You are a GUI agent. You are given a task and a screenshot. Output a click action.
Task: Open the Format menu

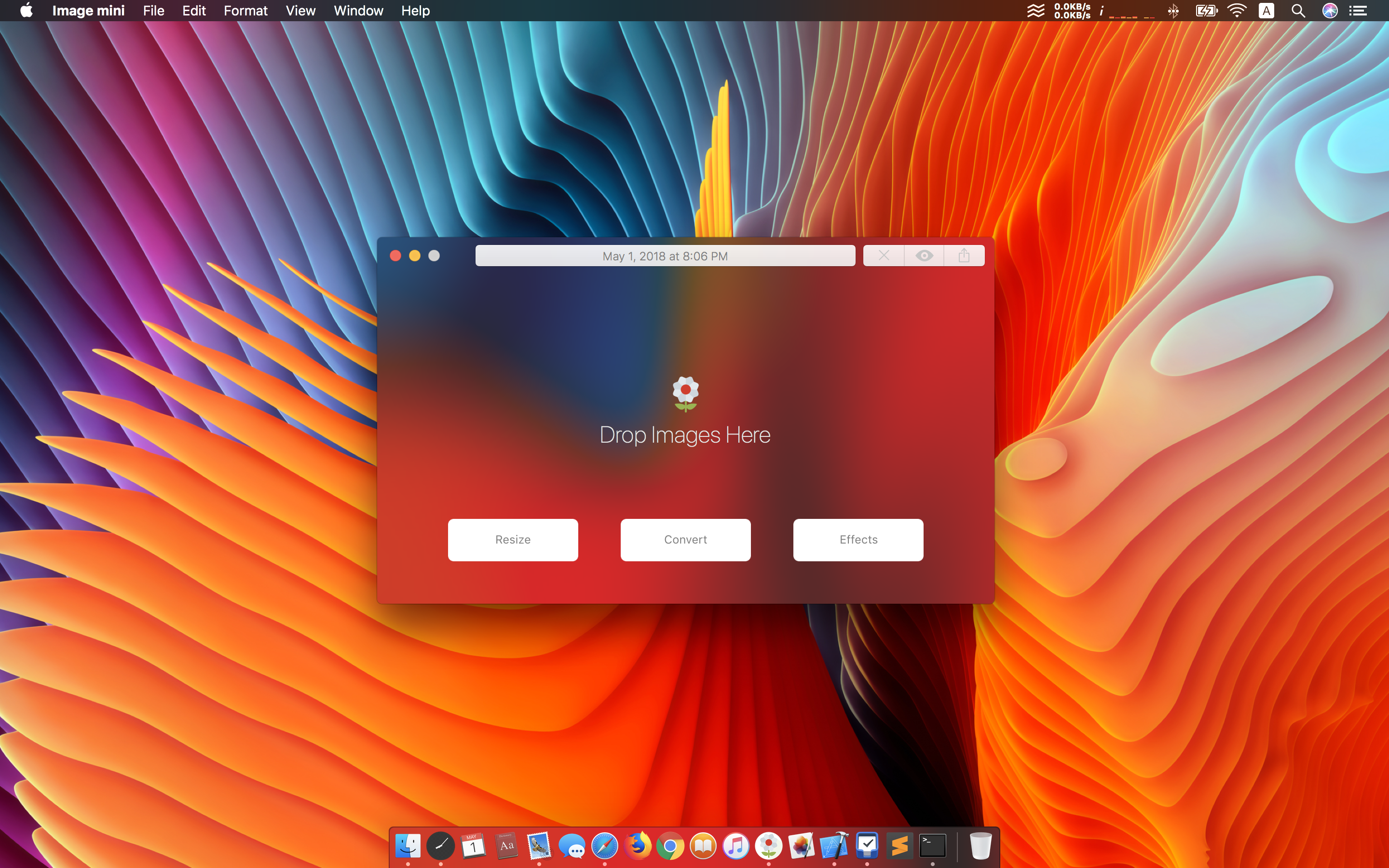[245, 10]
